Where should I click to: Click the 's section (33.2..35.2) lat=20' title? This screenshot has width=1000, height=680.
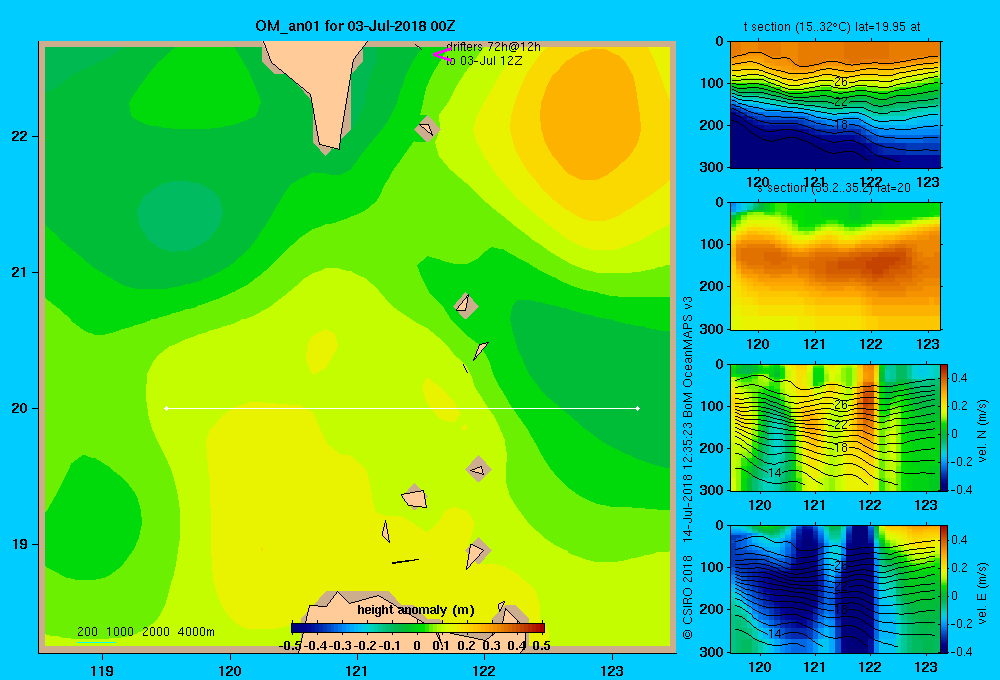[x=834, y=188]
